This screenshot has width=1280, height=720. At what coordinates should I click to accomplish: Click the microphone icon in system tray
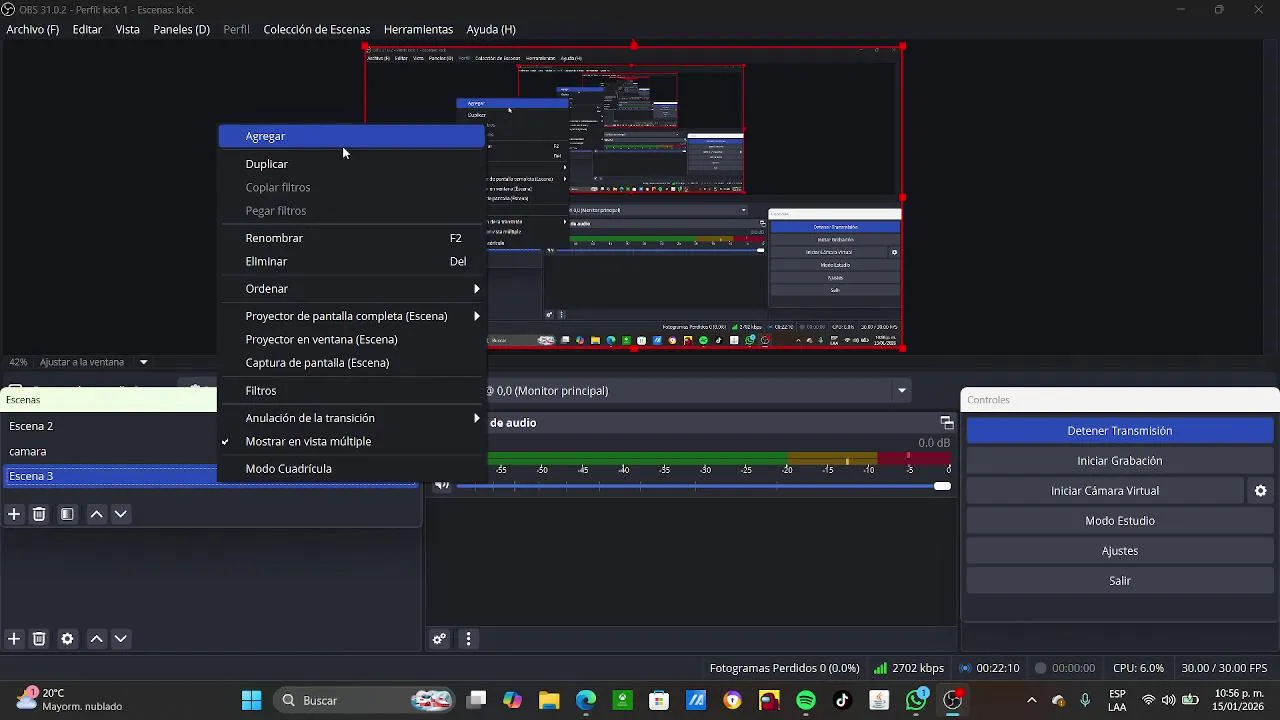[1085, 700]
